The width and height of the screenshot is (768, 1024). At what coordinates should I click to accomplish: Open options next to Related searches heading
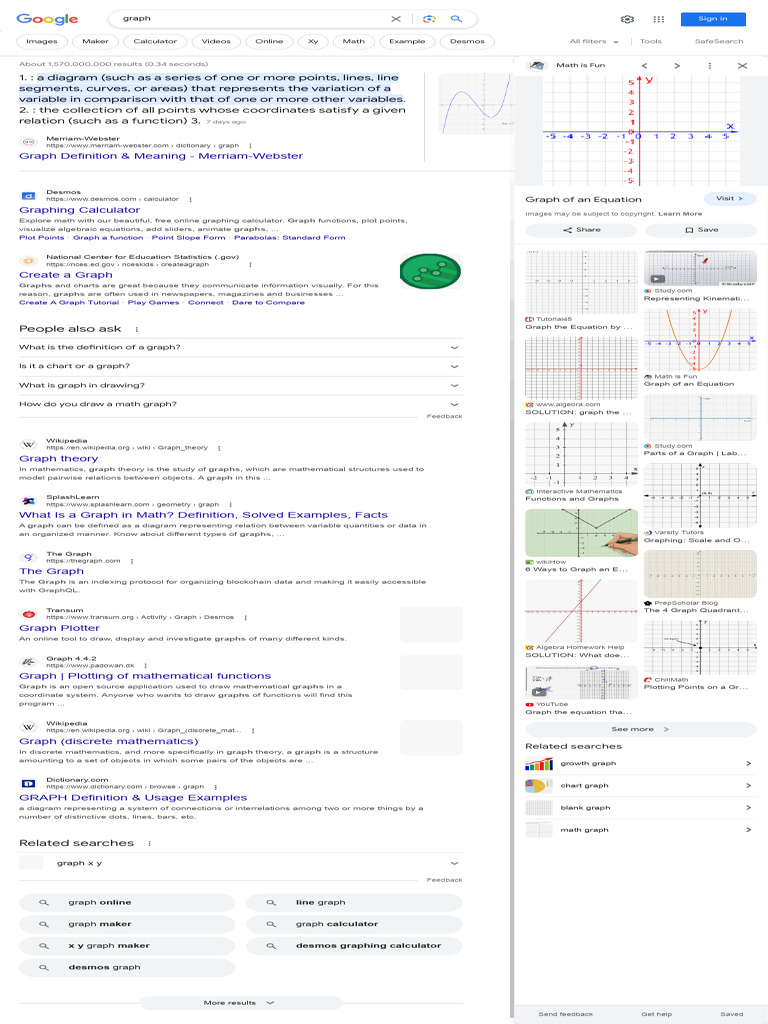pos(150,843)
